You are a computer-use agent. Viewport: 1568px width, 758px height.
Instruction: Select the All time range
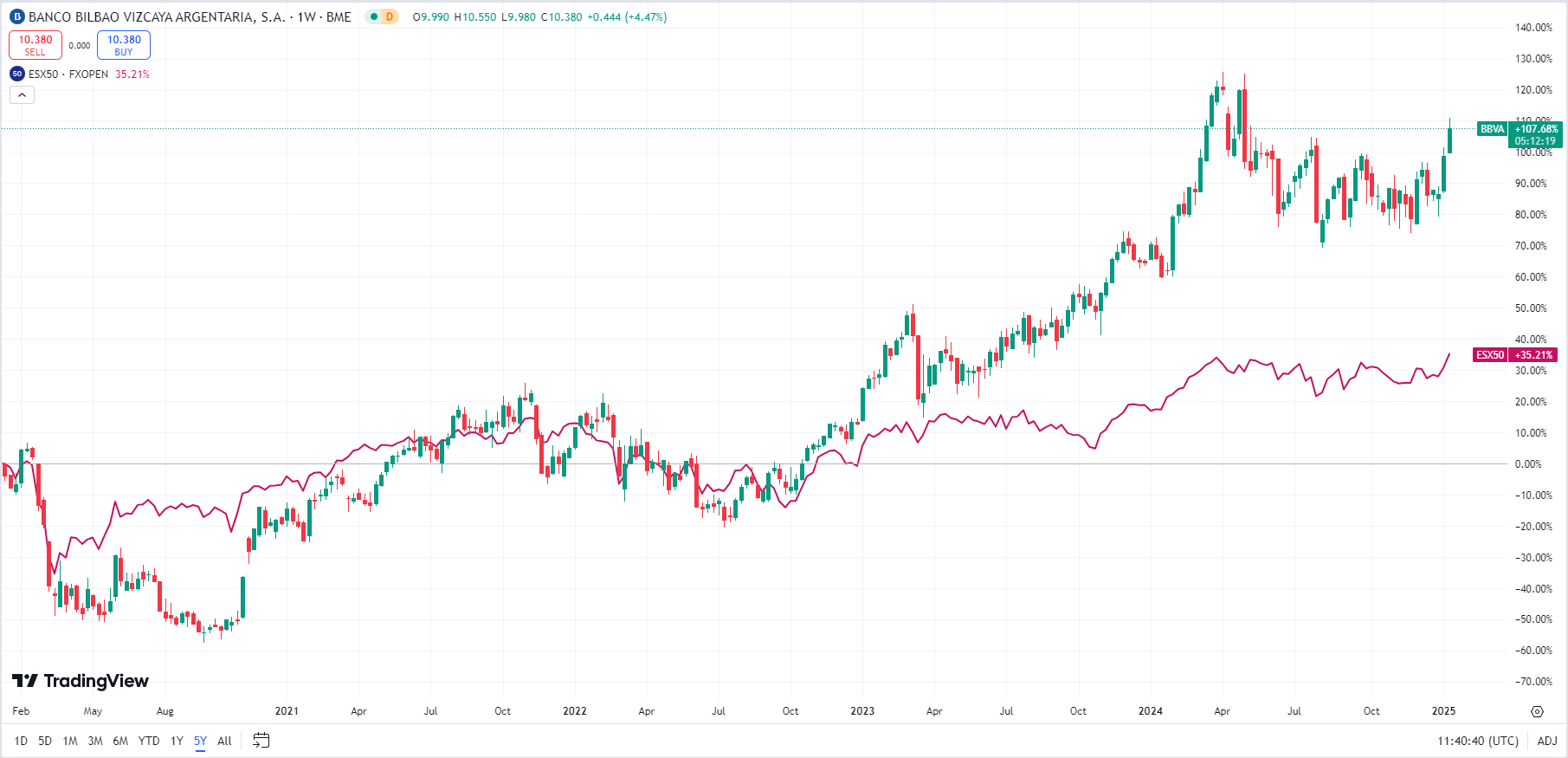pos(224,741)
